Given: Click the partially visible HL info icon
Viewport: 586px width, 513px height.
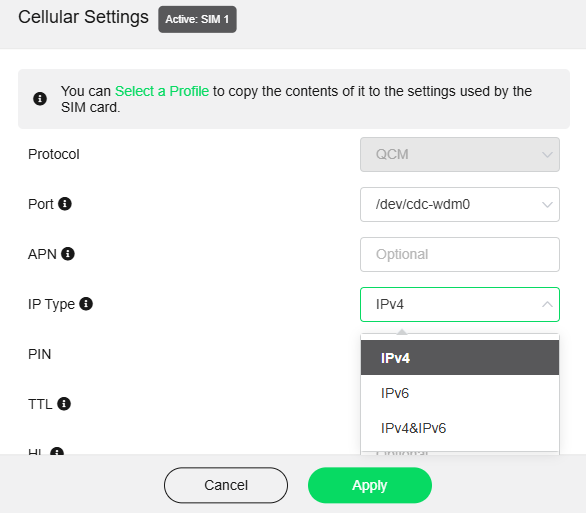Looking at the screenshot, I should (x=57, y=451).
